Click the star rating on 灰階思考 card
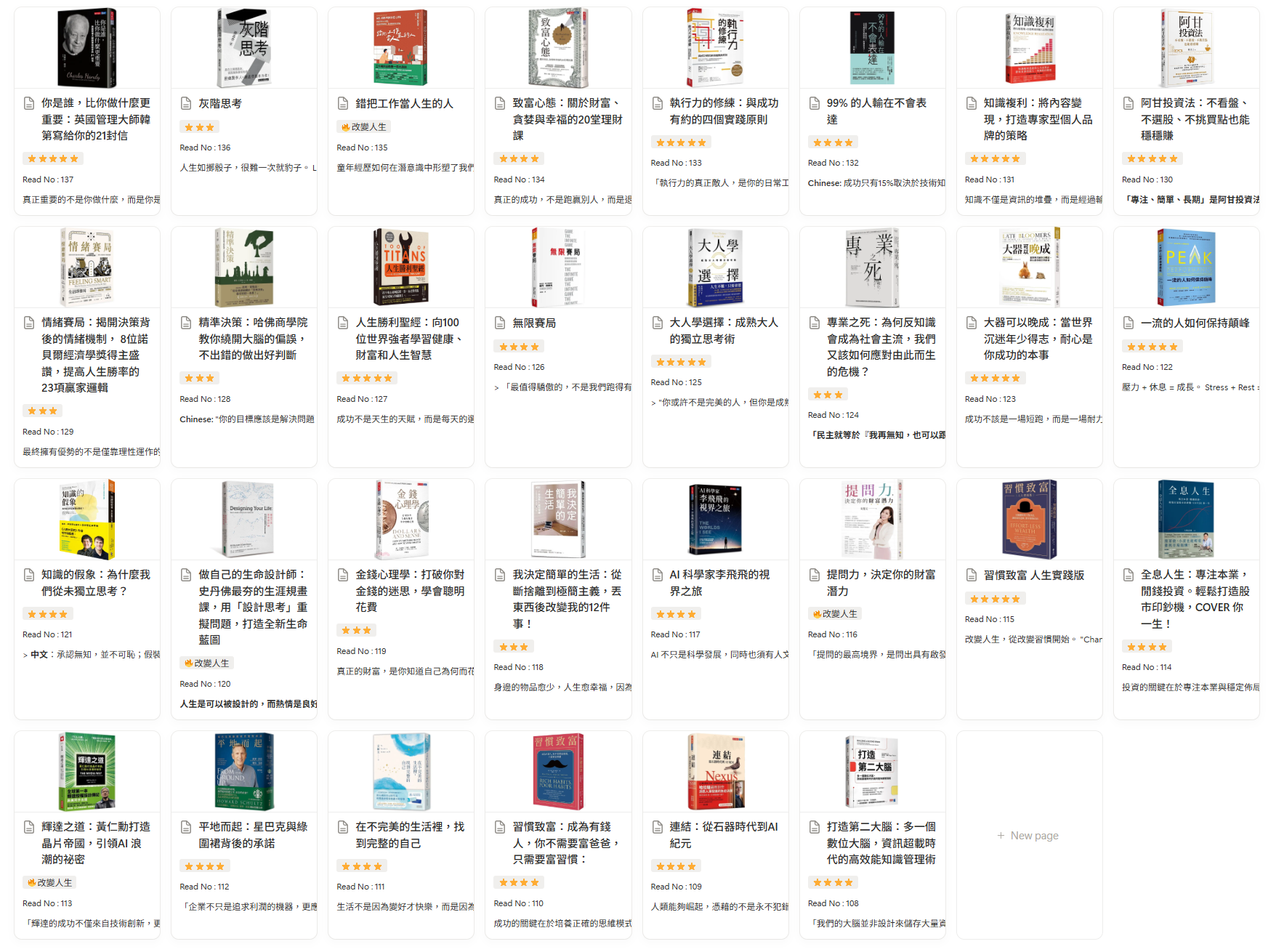Viewport: 1276px width, 952px height. [x=199, y=128]
